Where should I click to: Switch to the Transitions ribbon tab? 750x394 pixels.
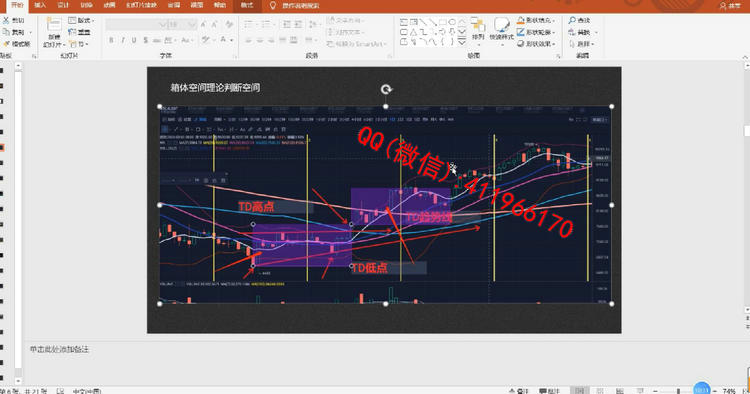(87, 5)
